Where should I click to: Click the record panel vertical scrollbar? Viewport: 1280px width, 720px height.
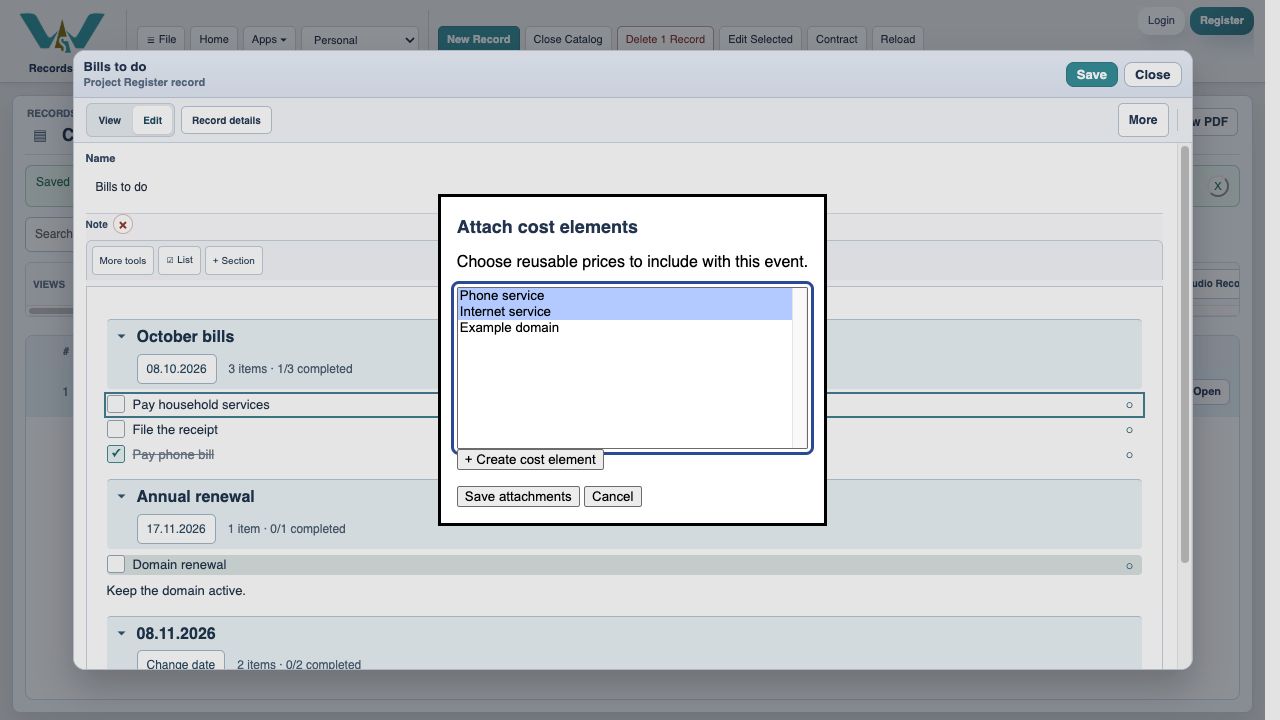(x=1185, y=354)
